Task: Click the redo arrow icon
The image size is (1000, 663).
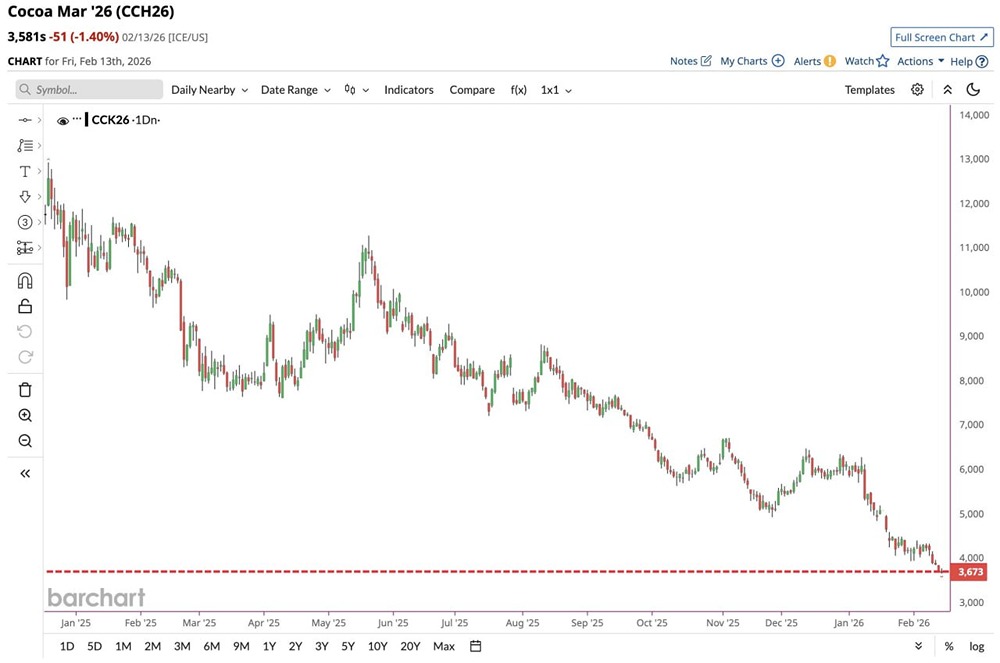Action: [x=25, y=357]
